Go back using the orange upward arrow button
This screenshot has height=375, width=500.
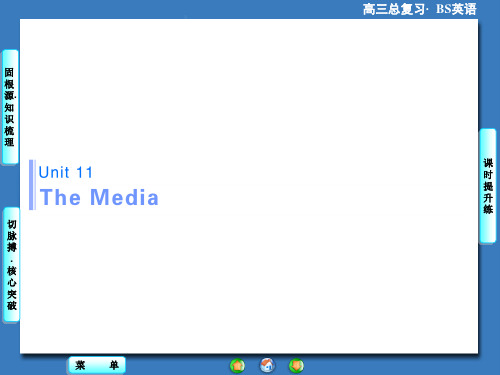[x=237, y=366]
